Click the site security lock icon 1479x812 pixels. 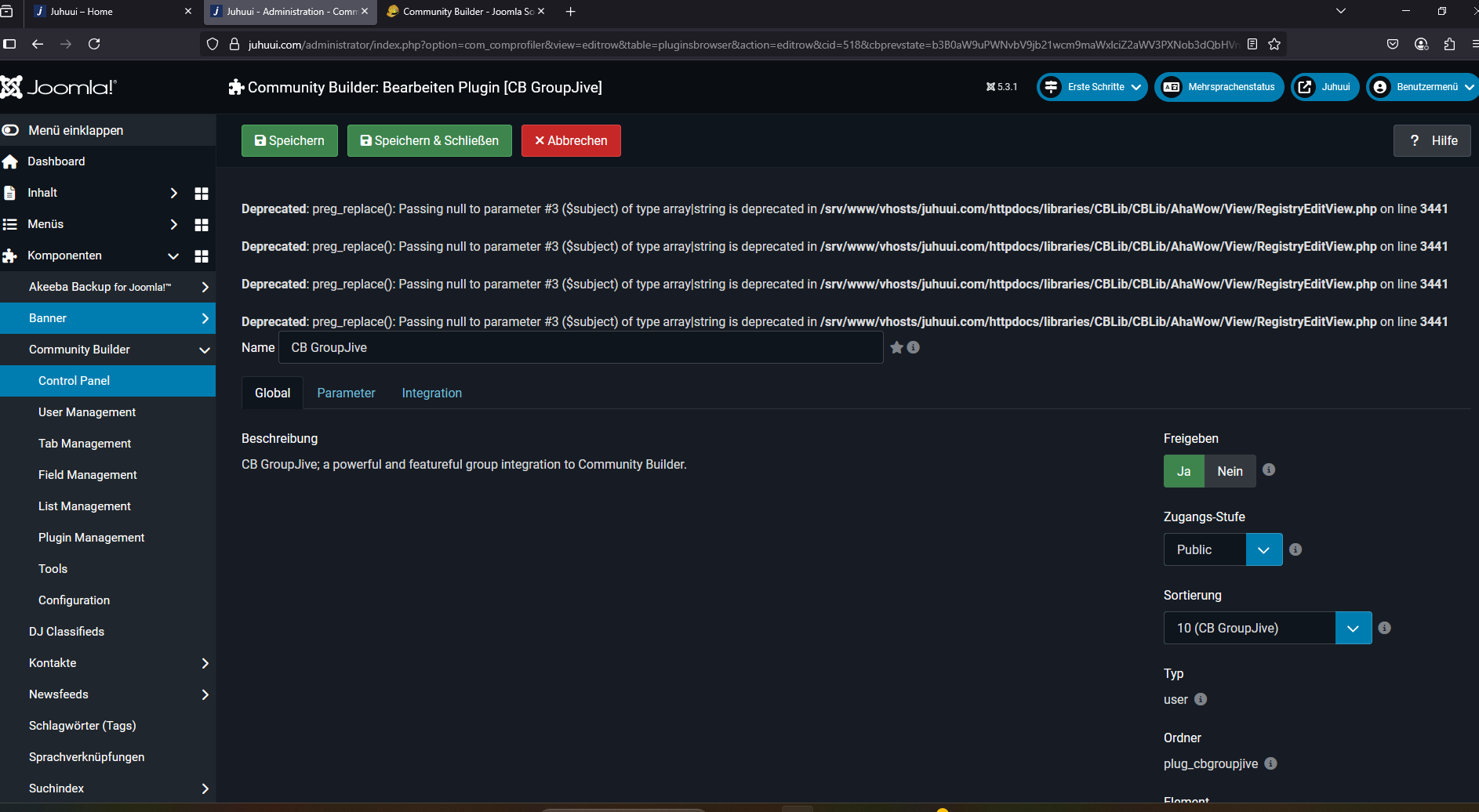(234, 45)
